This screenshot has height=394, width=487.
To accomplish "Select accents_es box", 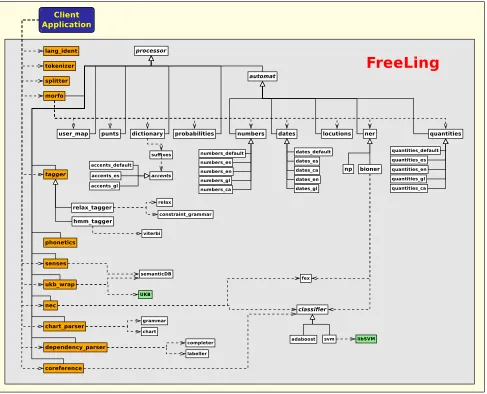I will coord(105,175).
